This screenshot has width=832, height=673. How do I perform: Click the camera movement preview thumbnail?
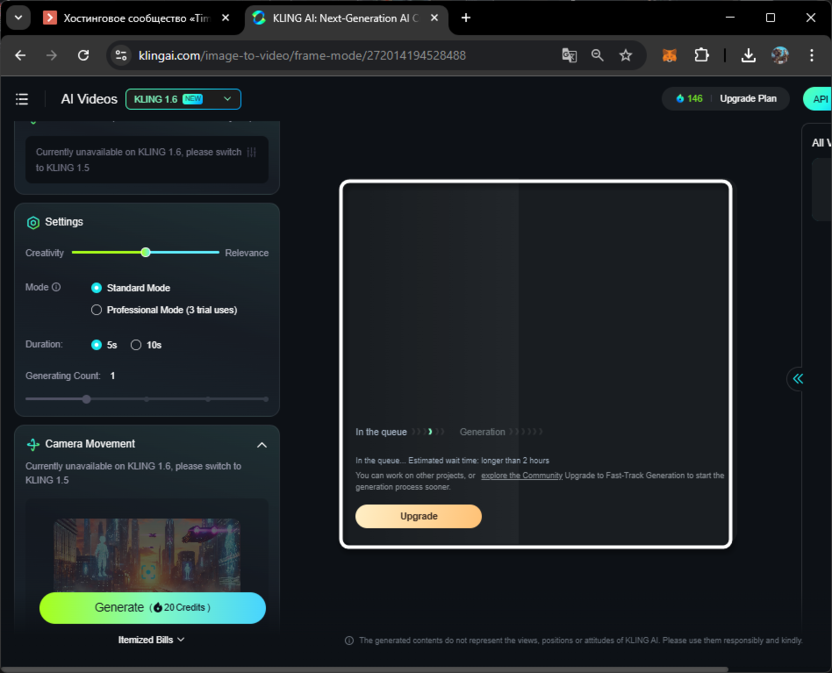147,555
